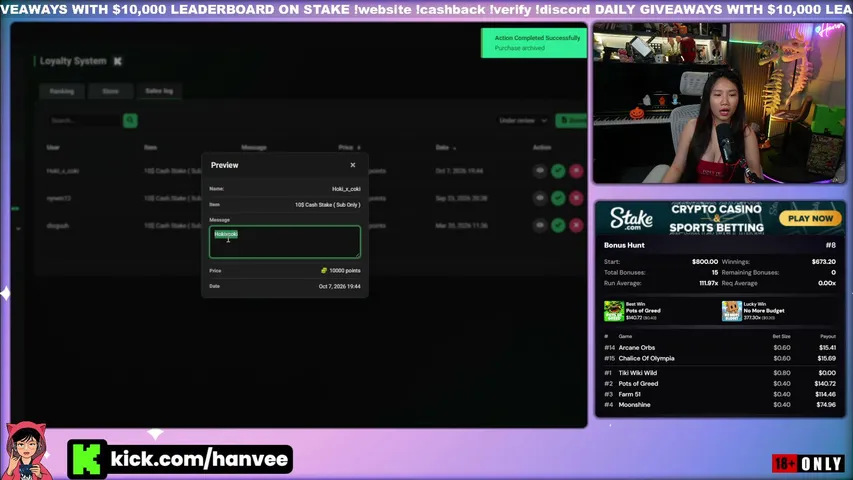Sort the table by Date column
The image size is (853, 480).
tap(446, 147)
